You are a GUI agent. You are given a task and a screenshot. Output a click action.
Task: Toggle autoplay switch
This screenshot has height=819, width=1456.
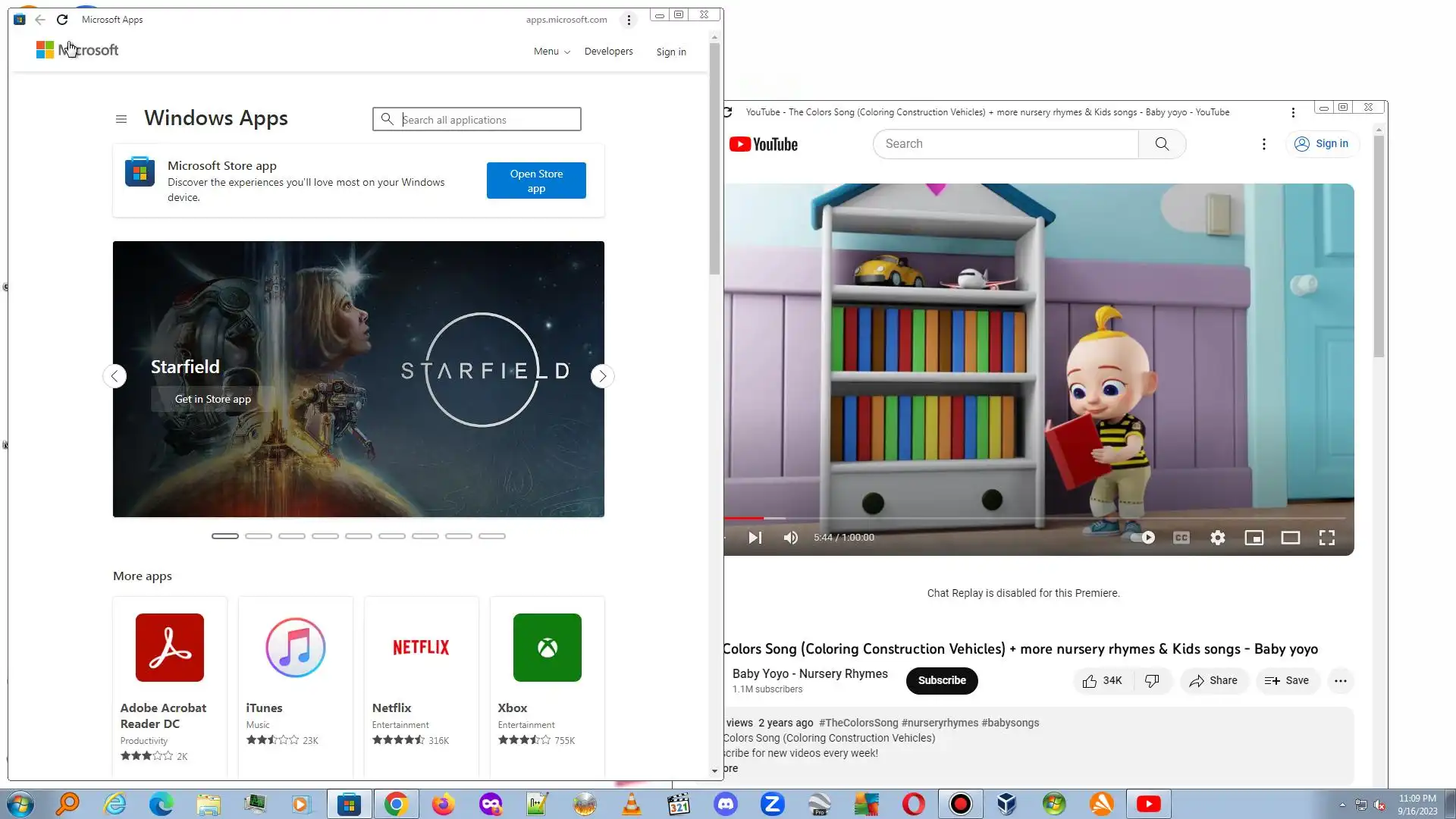1143,538
